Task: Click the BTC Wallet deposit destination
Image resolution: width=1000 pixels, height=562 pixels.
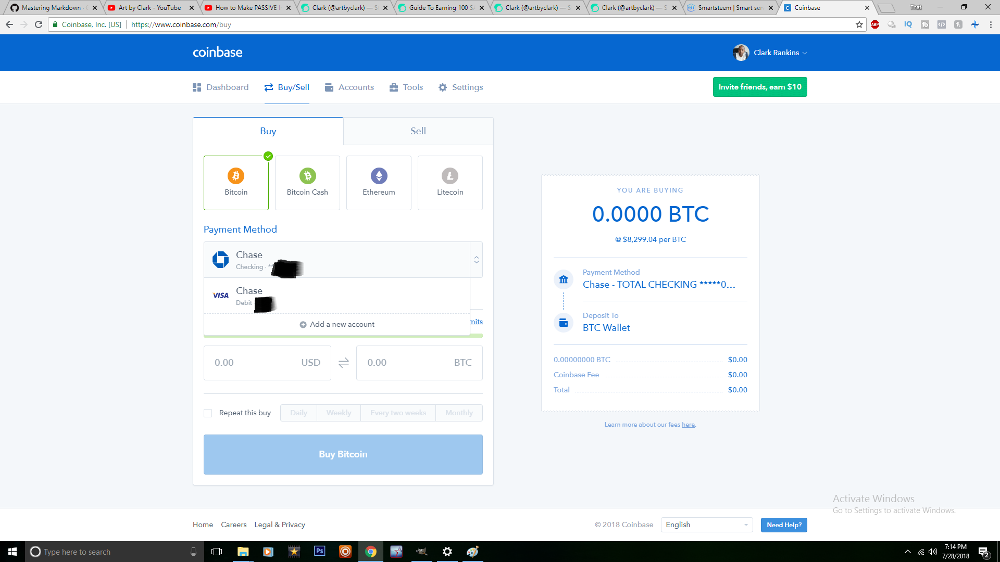Action: (x=606, y=328)
